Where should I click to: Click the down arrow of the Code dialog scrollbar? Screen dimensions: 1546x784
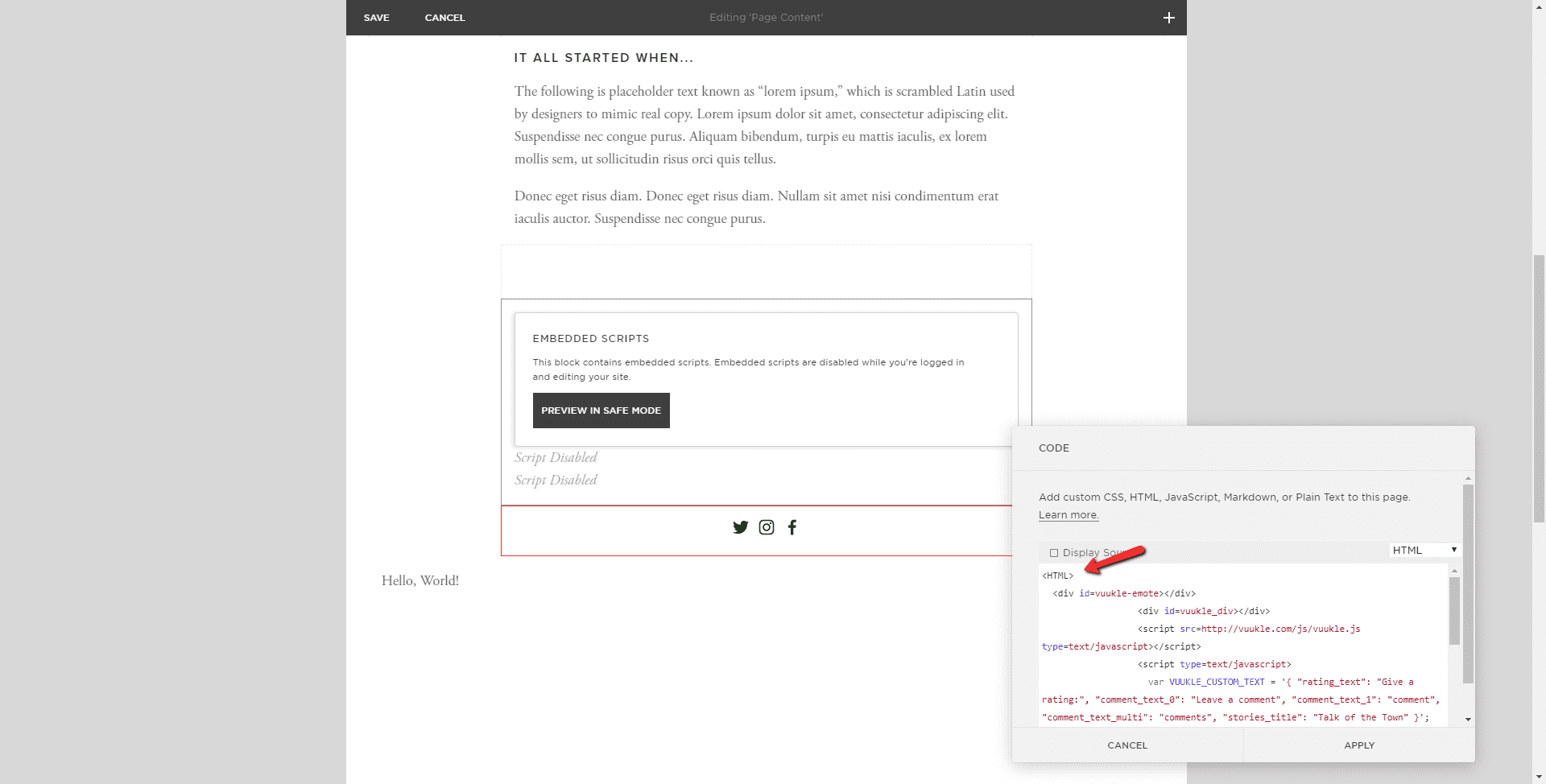pyautogui.click(x=1468, y=720)
